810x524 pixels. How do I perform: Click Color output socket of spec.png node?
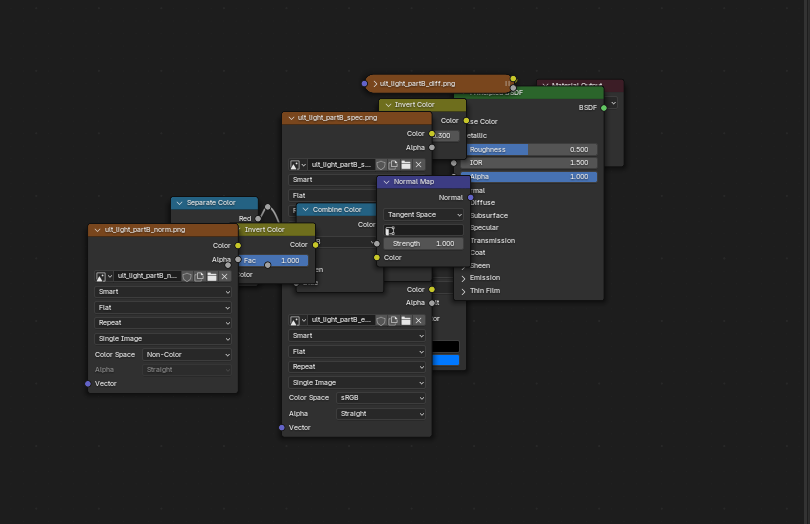click(x=432, y=134)
